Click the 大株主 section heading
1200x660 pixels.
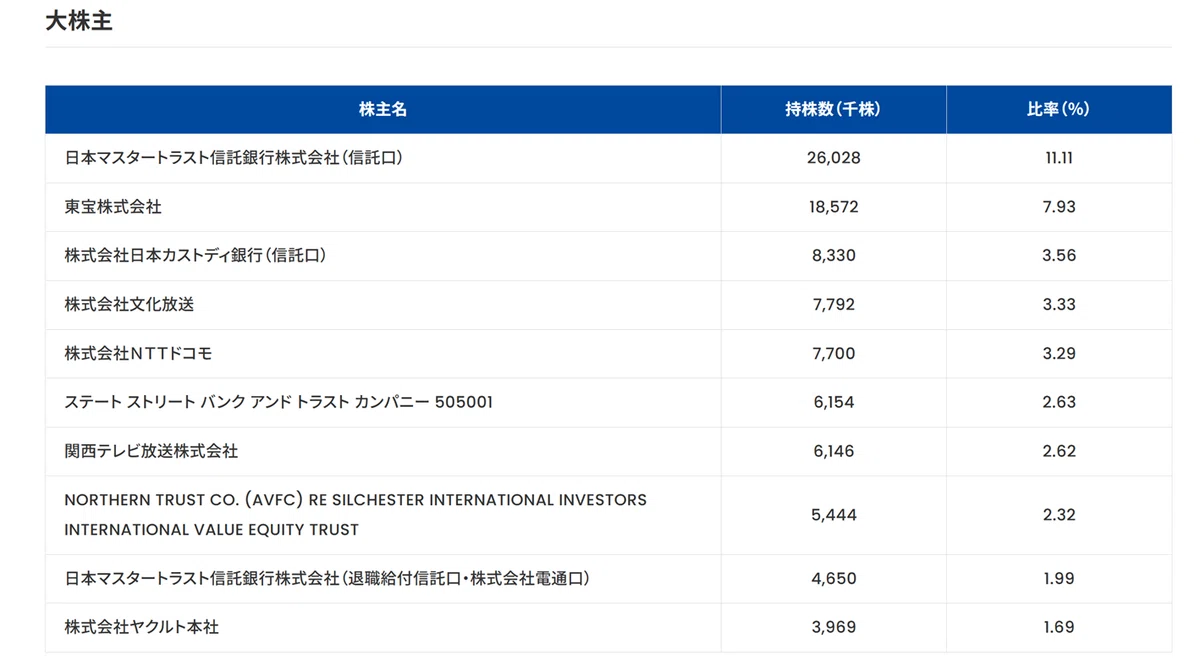tap(79, 21)
